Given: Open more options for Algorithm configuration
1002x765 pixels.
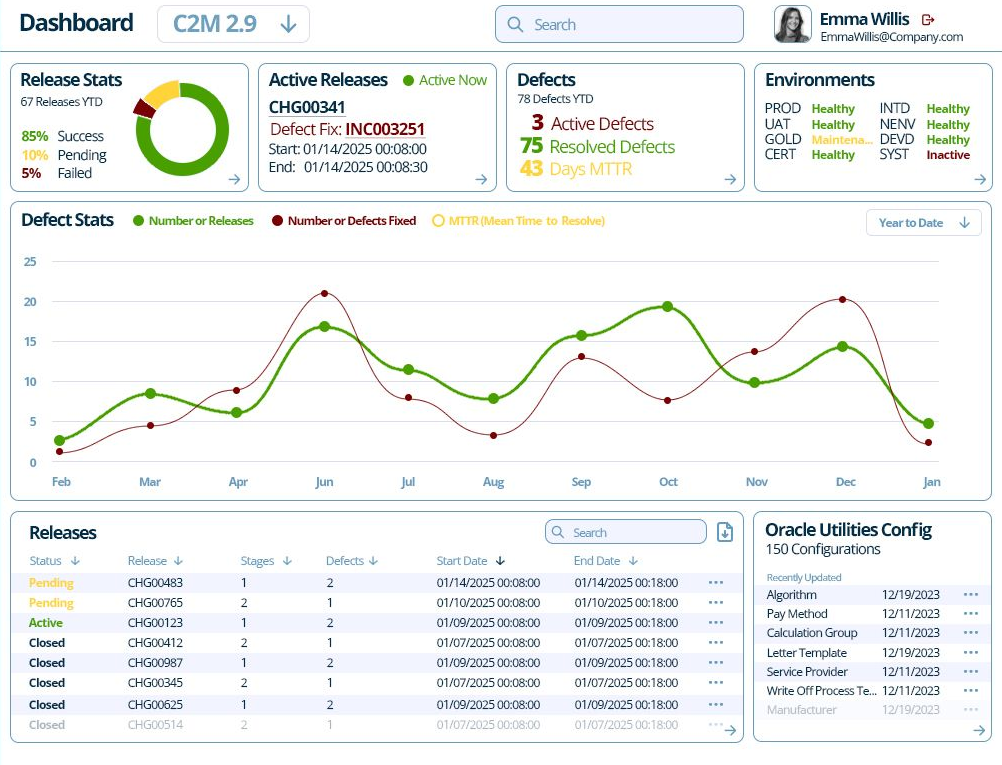Looking at the screenshot, I should (x=971, y=594).
